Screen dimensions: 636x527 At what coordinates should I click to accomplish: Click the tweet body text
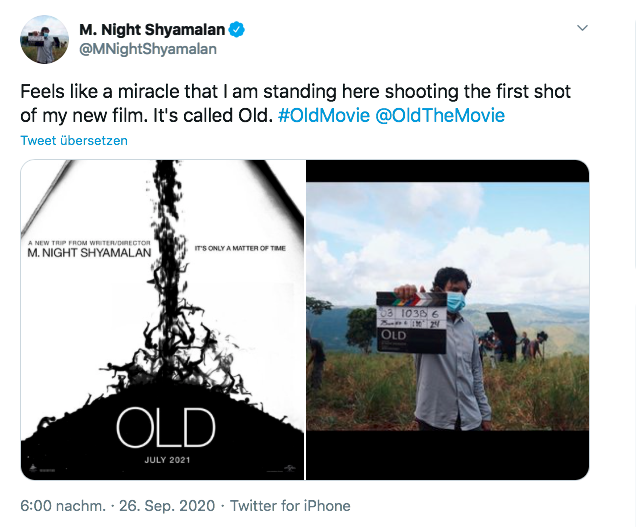click(296, 103)
